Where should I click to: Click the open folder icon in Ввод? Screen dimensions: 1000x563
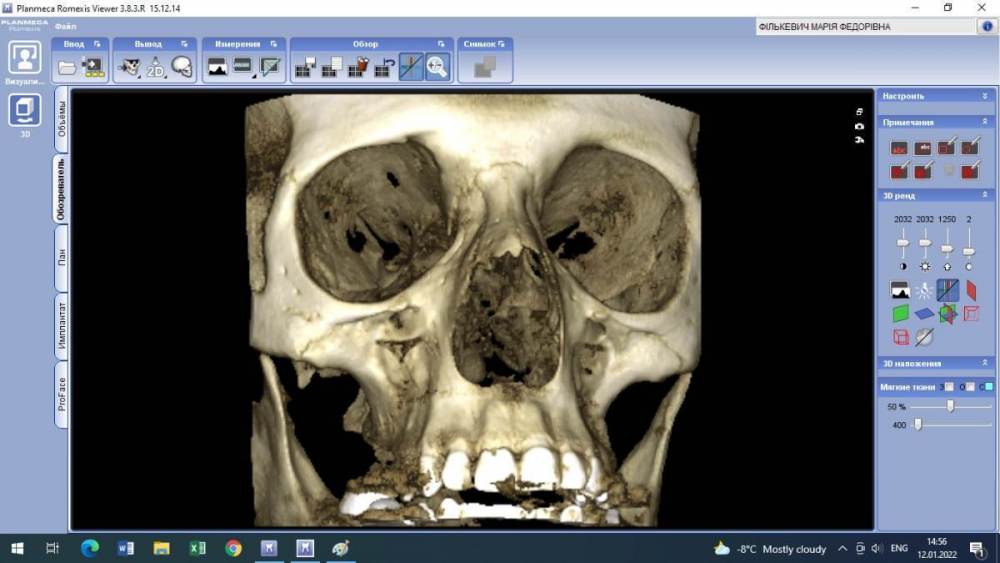(67, 67)
